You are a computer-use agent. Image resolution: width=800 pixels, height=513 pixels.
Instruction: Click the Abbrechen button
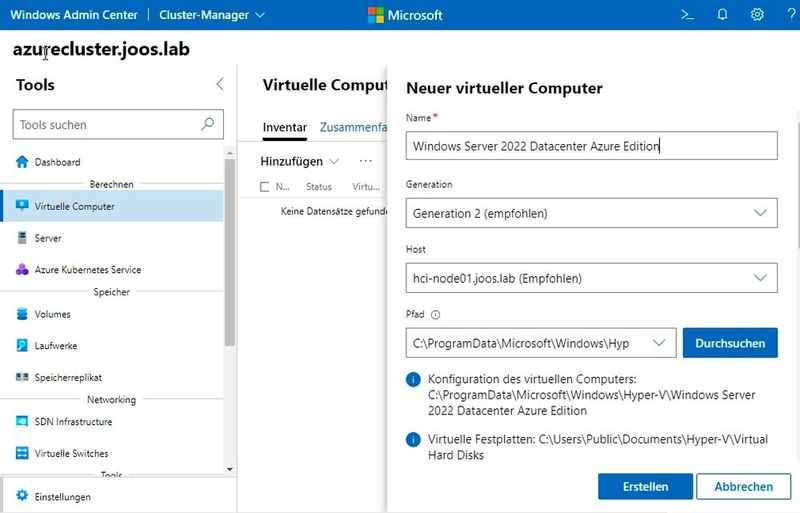click(x=743, y=486)
